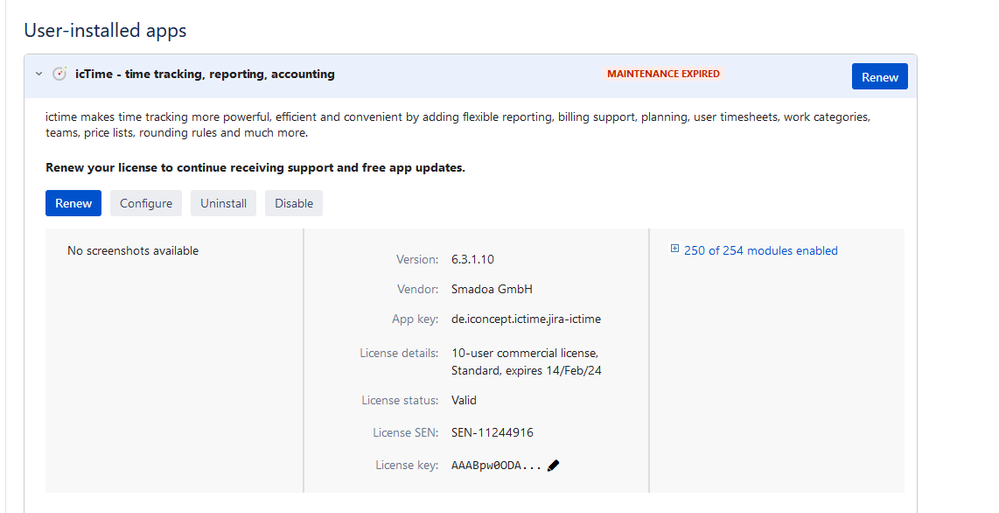The width and height of the screenshot is (999, 513).
Task: Edit license key with pencil icon
Action: 553,466
